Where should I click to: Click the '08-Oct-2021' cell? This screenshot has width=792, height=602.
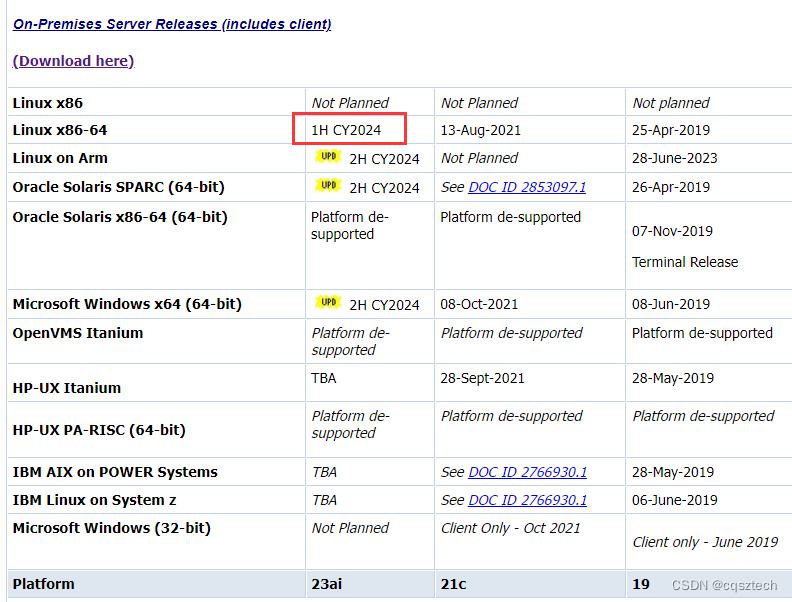coord(479,304)
